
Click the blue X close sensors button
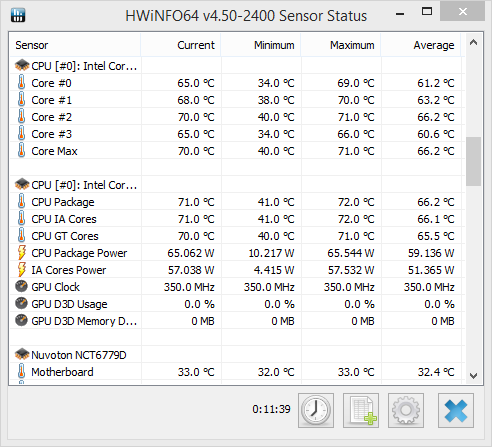(x=456, y=410)
